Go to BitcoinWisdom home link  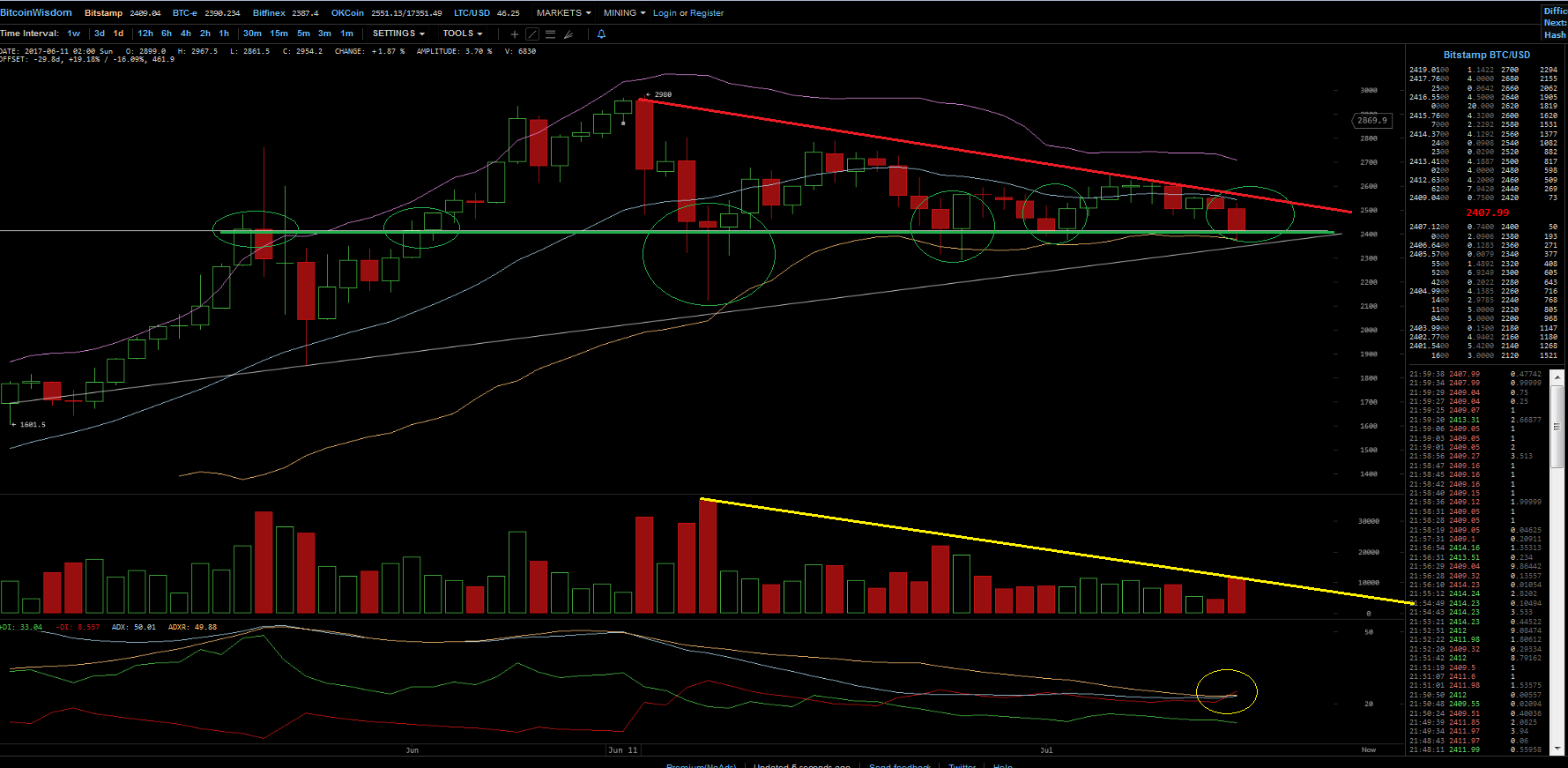point(36,12)
